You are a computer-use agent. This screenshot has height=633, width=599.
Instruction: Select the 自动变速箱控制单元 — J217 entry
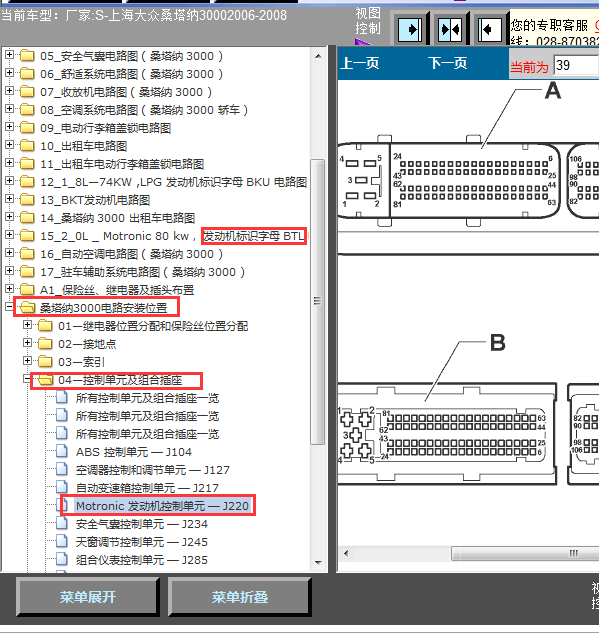pyautogui.click(x=147, y=488)
